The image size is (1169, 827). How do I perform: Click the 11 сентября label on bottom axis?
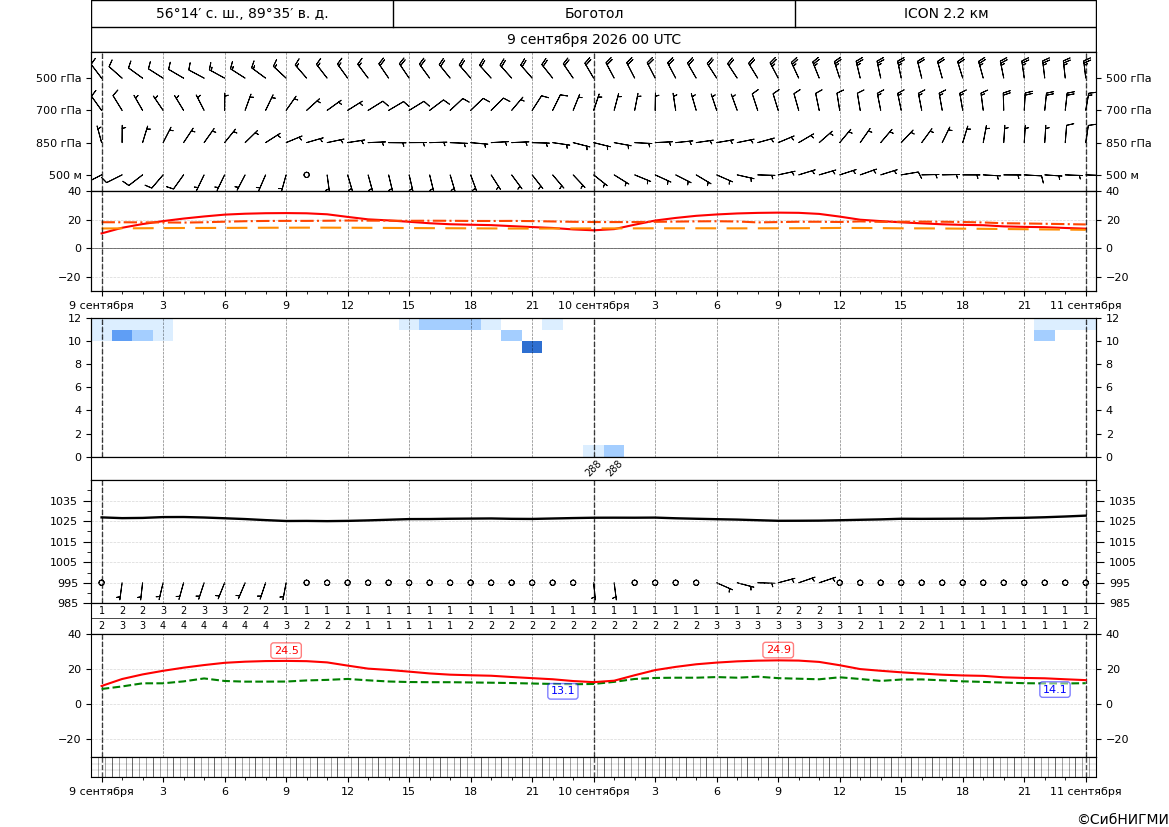[x=1086, y=791]
